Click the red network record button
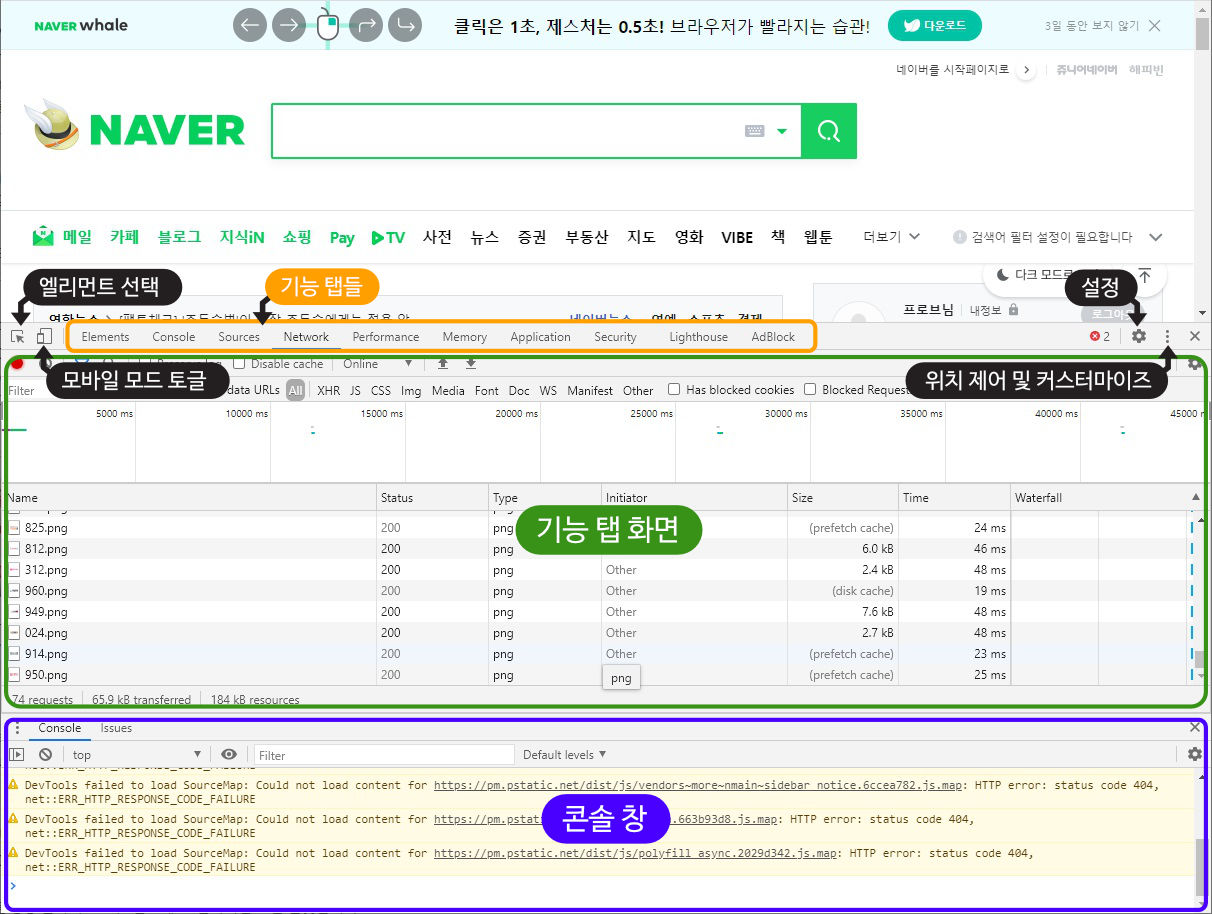Screen dimensions: 1212x914 point(18,364)
